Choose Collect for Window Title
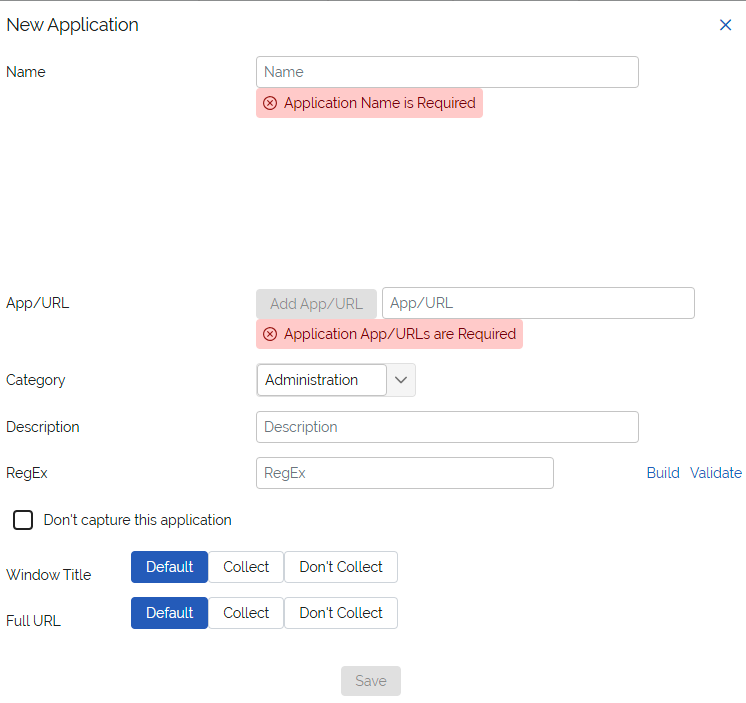This screenshot has height=703, width=746. click(x=246, y=567)
